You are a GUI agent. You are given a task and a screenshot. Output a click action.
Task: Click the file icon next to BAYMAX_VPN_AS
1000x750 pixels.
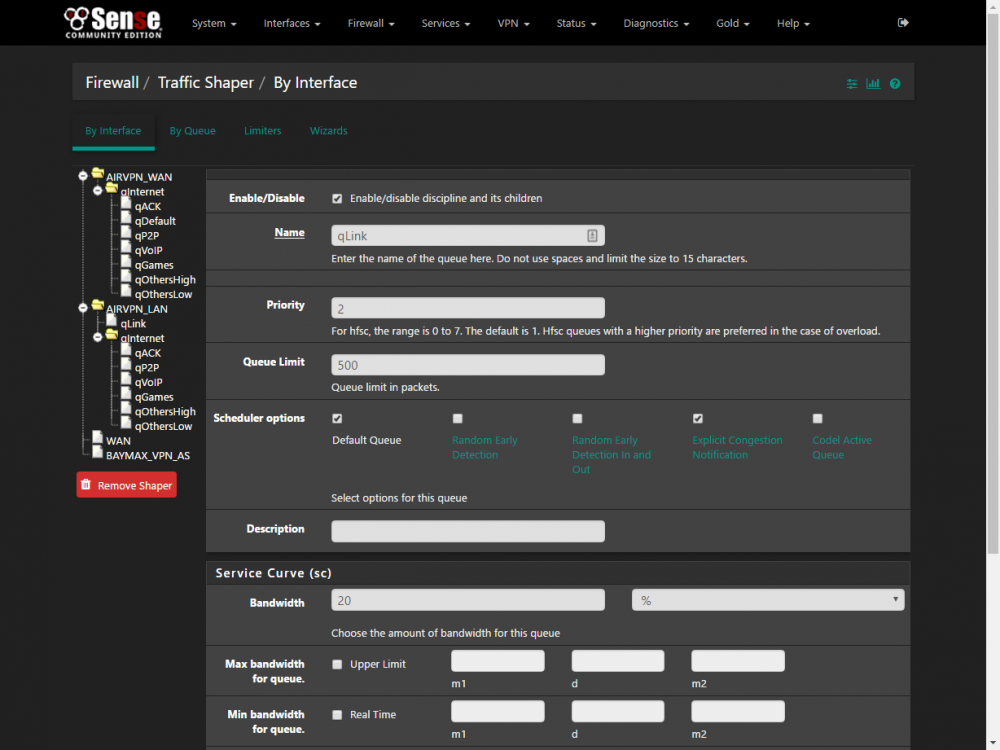point(97,452)
